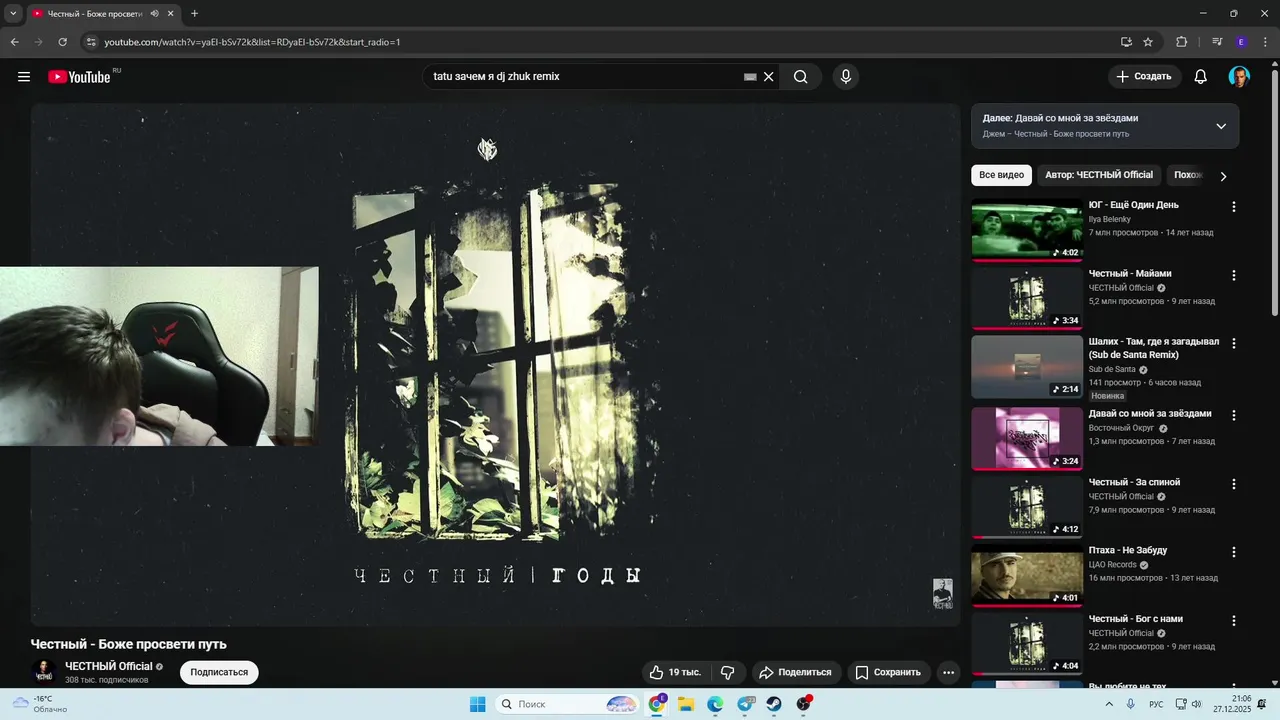Open Chrome media controls icon
1280x720 pixels.
1217,42
